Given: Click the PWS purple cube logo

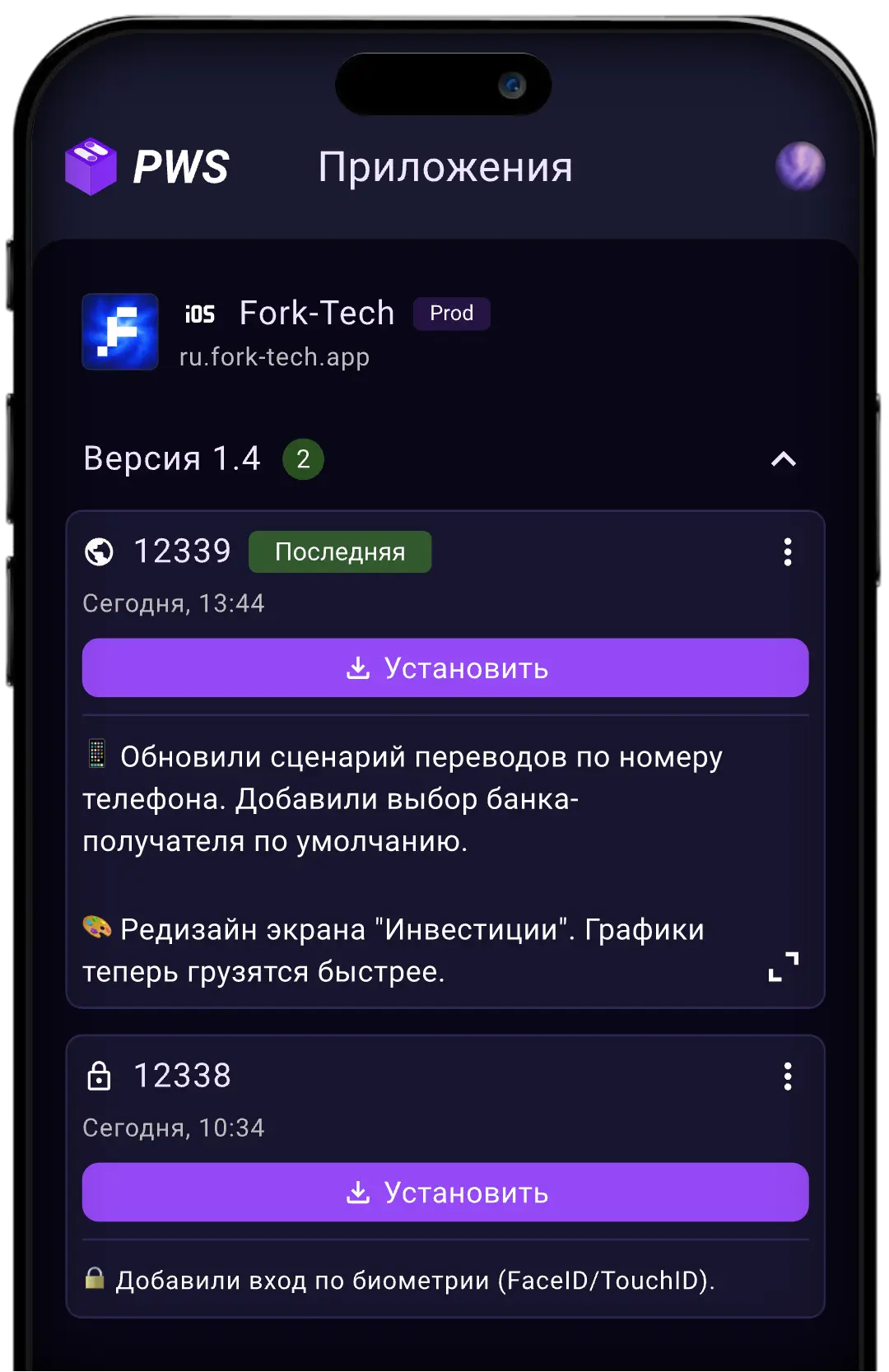Looking at the screenshot, I should 91,166.
